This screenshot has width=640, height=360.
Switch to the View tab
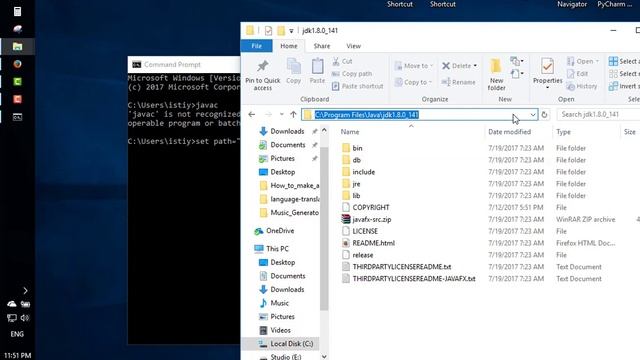(x=353, y=46)
